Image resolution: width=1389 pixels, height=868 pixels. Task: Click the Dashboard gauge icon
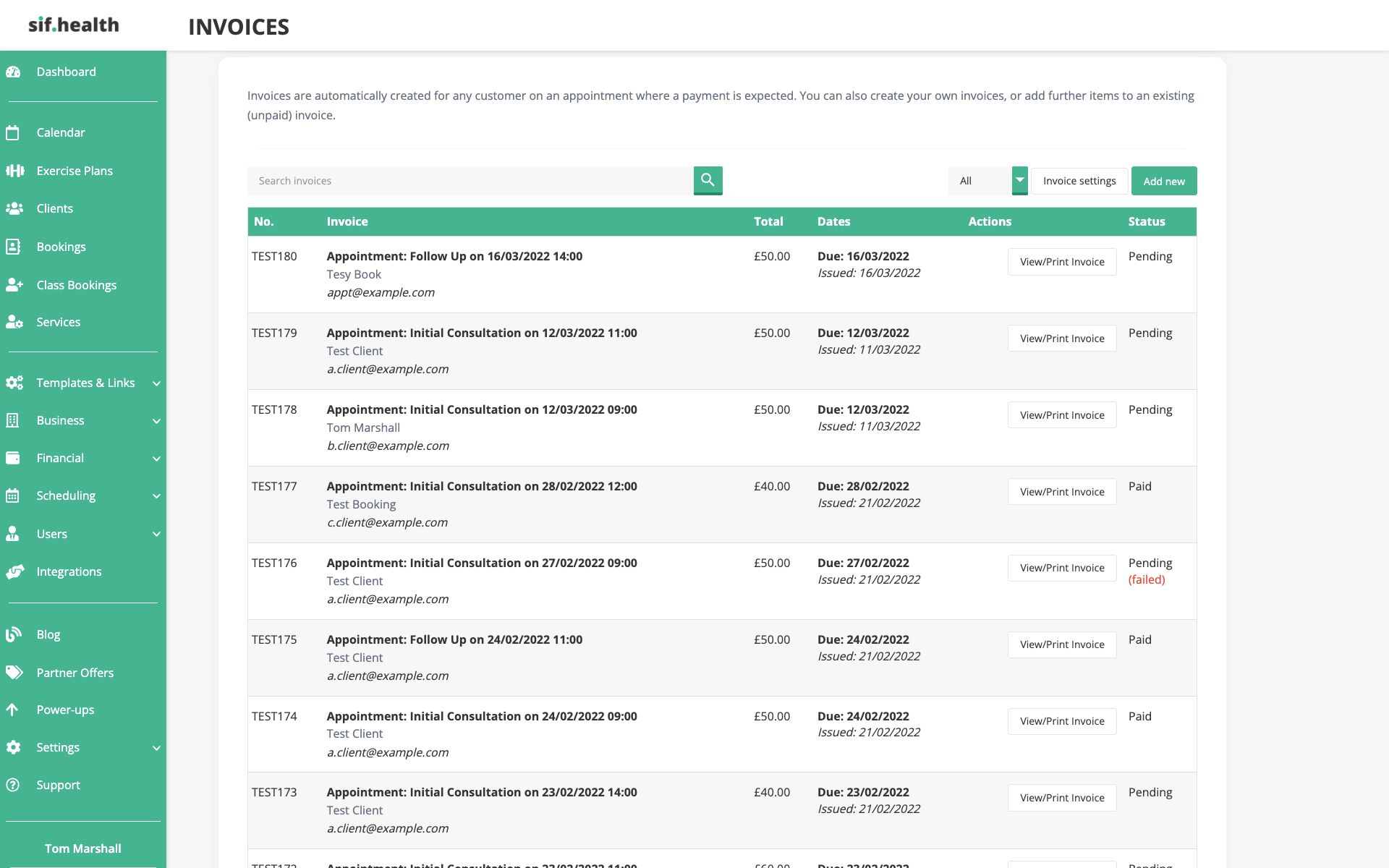(x=13, y=72)
